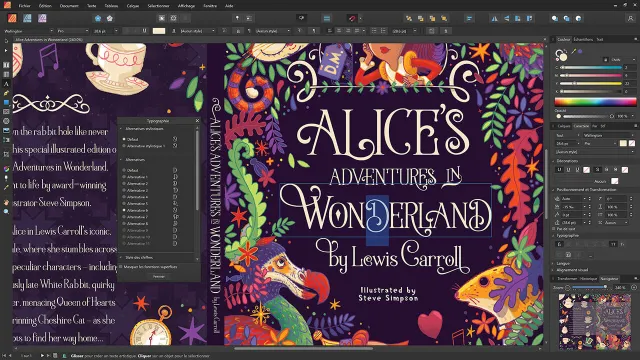Toggle Masquer les fonctions superflues checkbox
640x360 pixels.
tap(121, 267)
